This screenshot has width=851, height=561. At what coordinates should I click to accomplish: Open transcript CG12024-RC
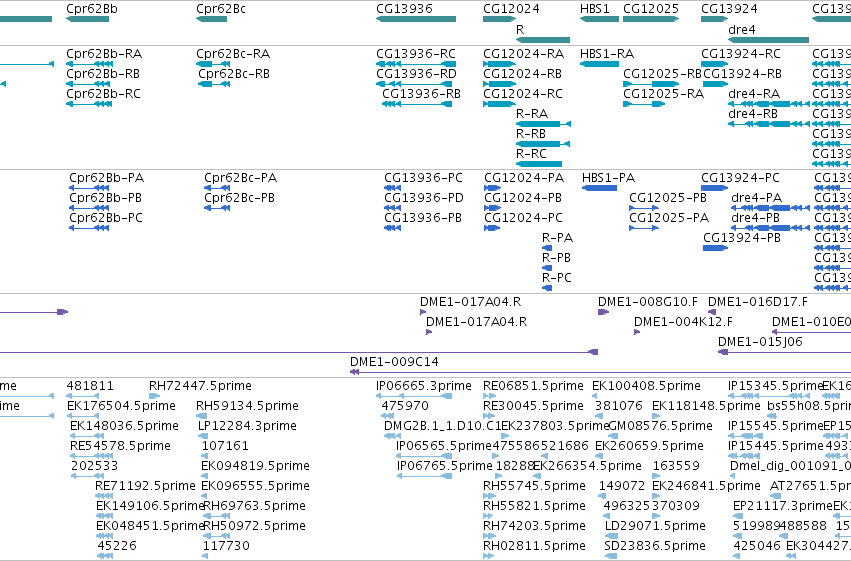523,94
